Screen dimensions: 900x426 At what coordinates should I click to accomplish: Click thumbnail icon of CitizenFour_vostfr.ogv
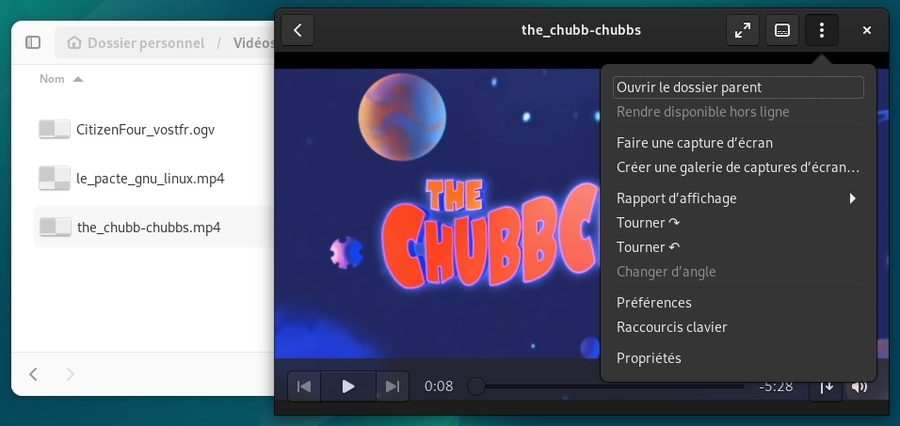[x=55, y=130]
